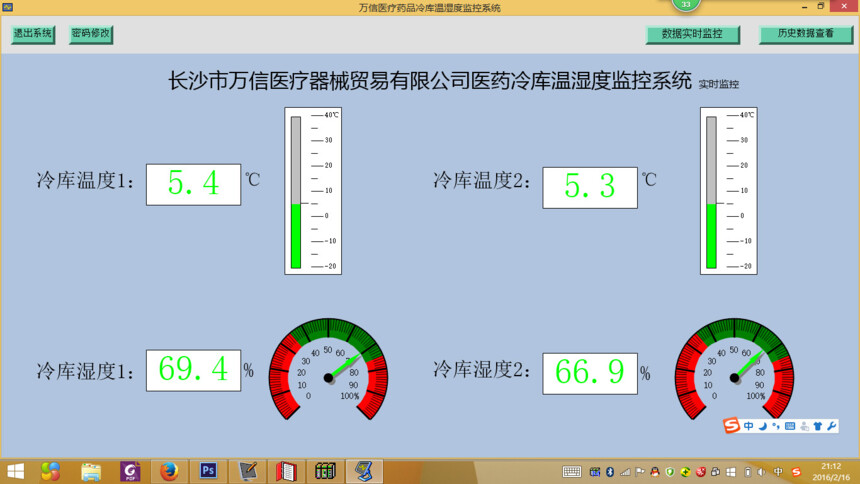Open the Windows Start button
The image size is (860, 484).
(15, 471)
